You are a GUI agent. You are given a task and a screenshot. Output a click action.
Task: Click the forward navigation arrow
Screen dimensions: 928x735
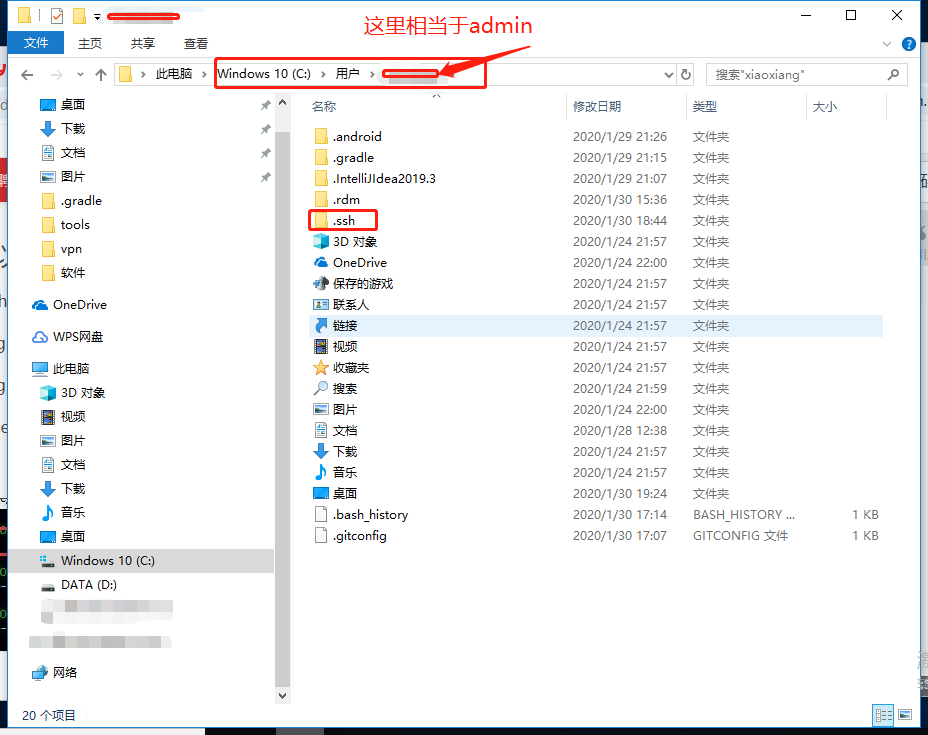click(x=56, y=75)
